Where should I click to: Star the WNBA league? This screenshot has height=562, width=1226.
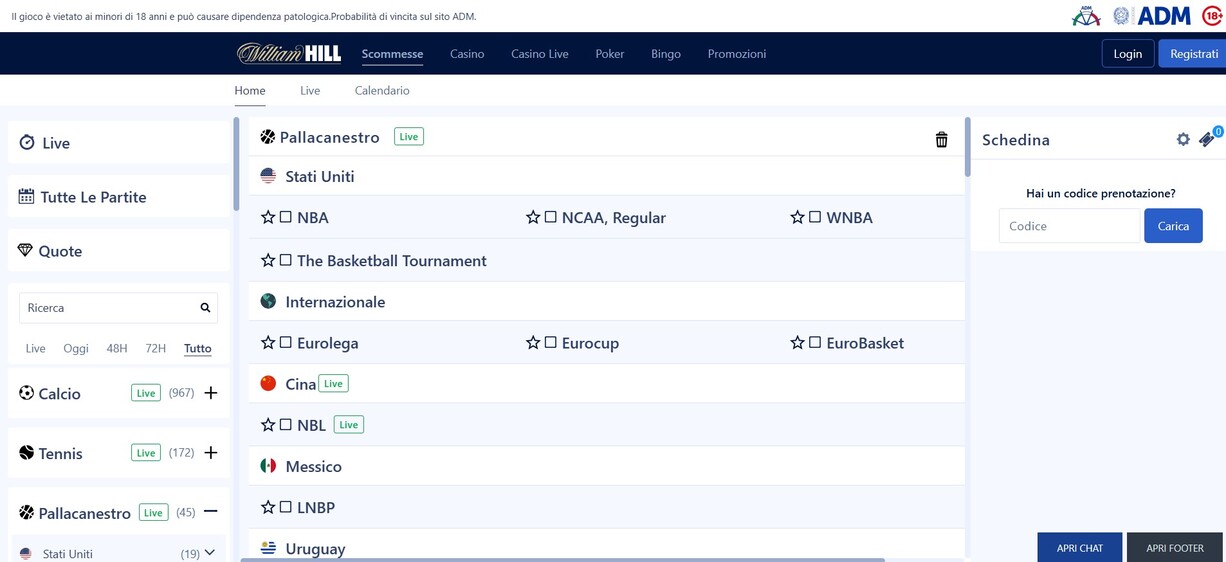pos(798,217)
